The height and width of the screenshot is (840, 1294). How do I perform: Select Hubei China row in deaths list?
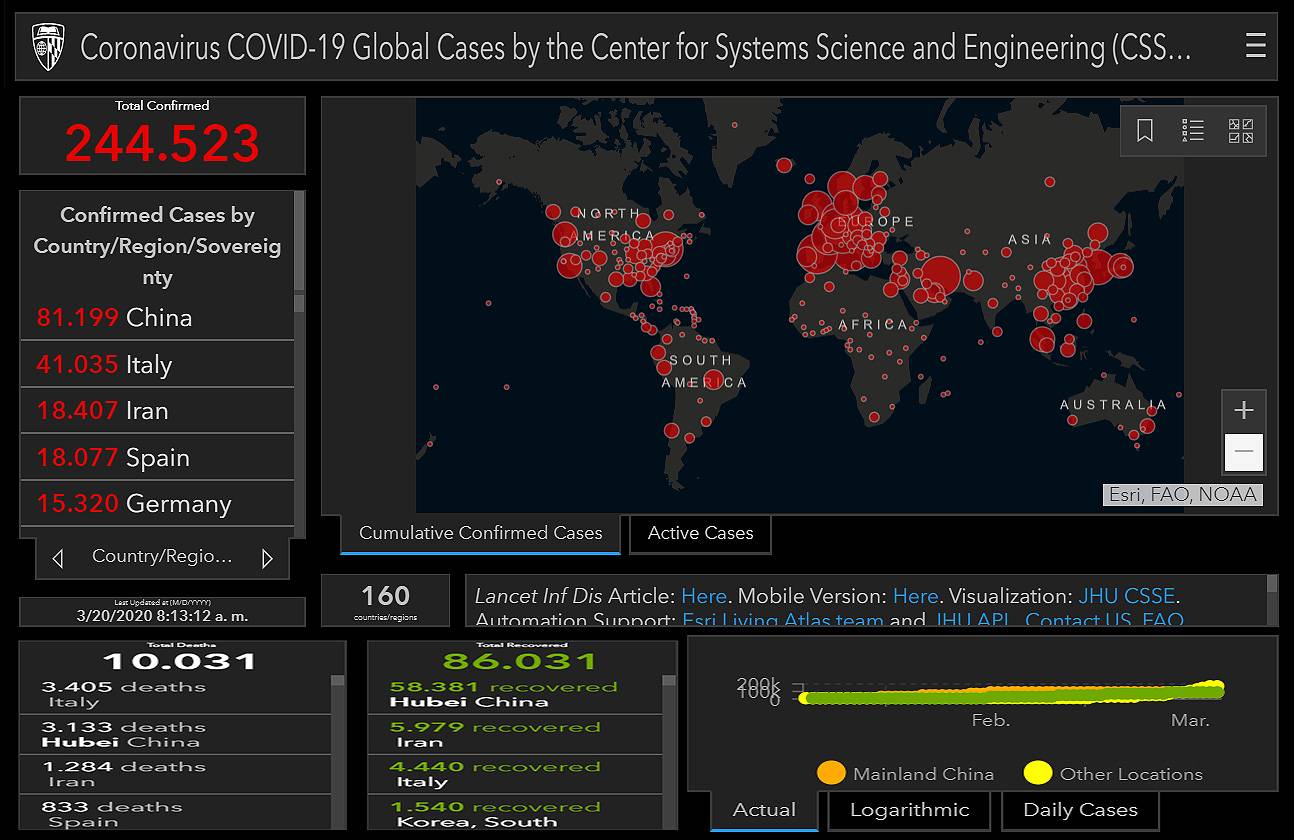pyautogui.click(x=175, y=734)
